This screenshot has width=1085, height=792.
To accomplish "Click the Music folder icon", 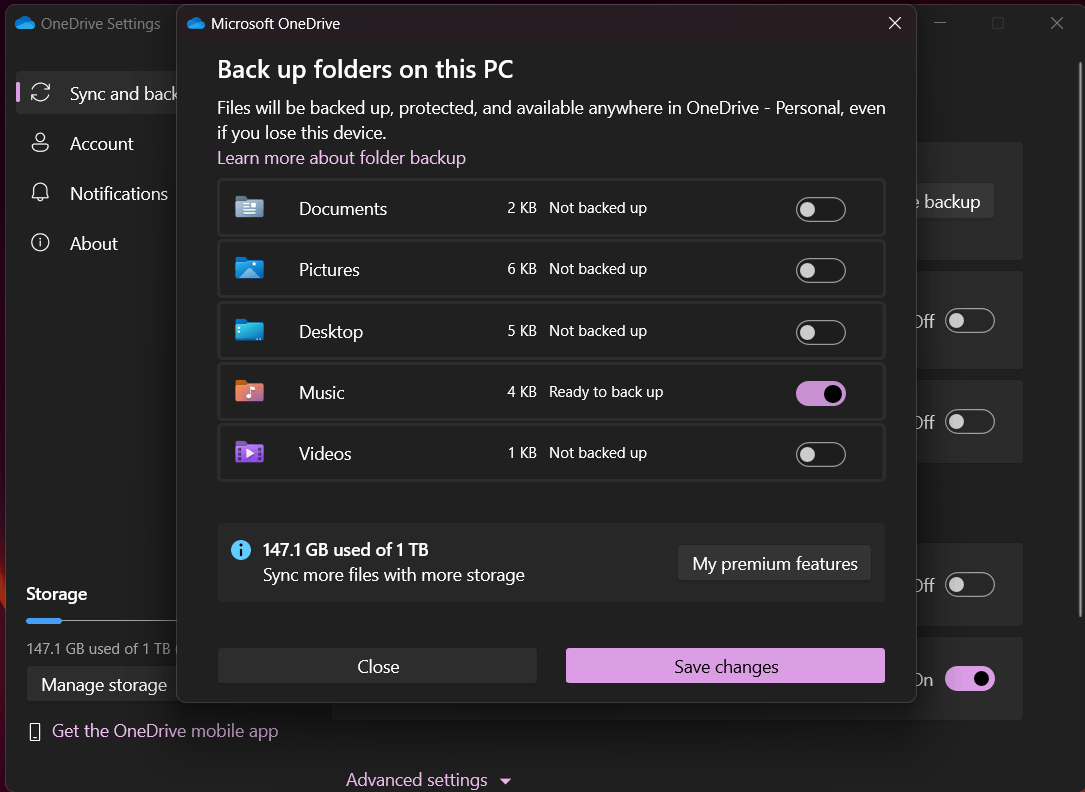I will (x=249, y=392).
